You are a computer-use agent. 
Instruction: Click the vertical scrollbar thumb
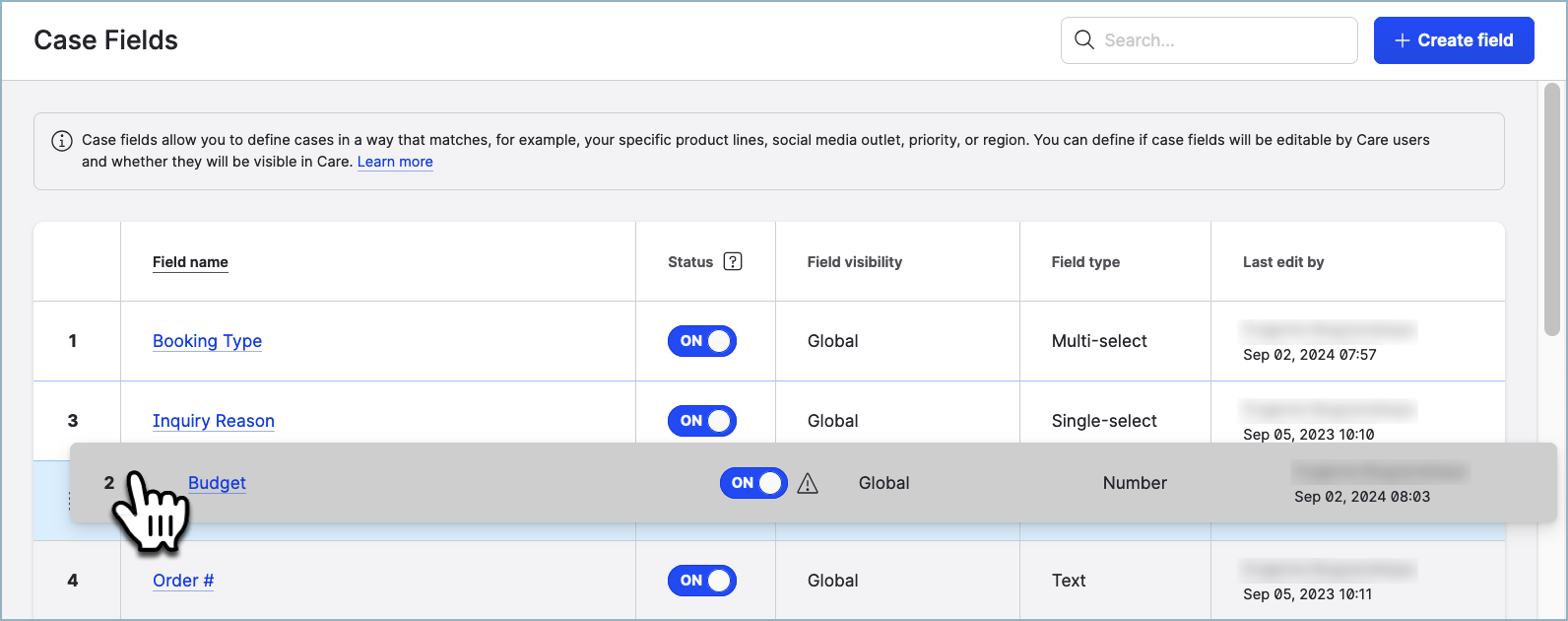(1551, 209)
